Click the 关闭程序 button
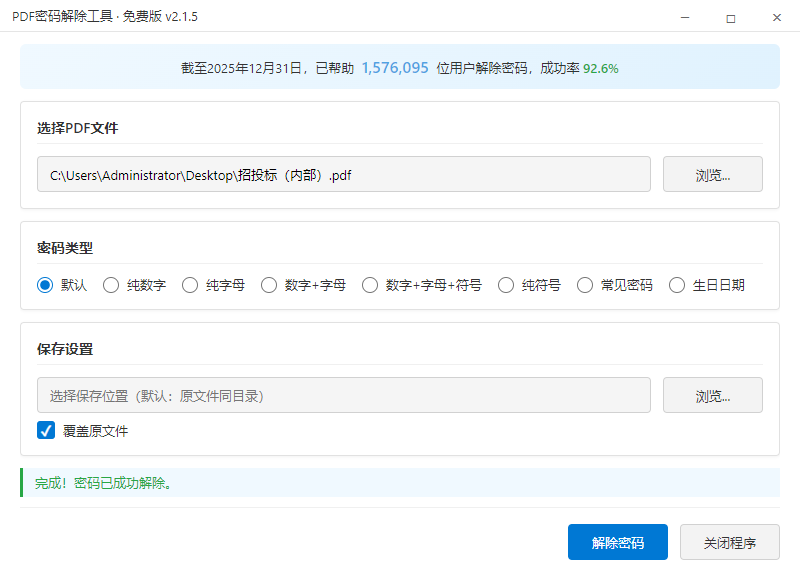This screenshot has height=580, width=800. click(x=729, y=541)
